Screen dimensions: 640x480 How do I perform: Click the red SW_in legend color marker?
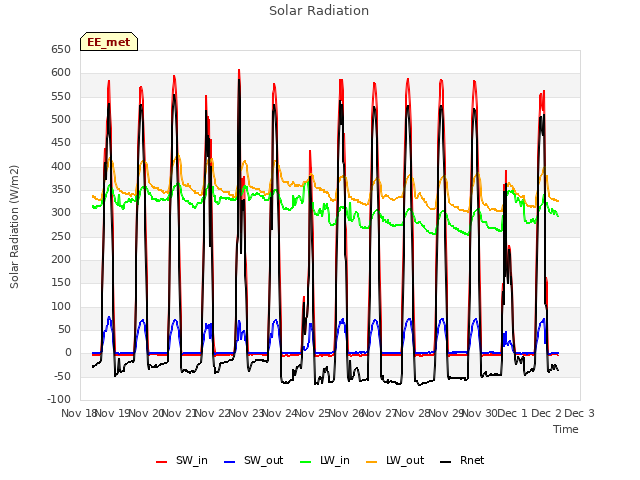tap(162, 462)
